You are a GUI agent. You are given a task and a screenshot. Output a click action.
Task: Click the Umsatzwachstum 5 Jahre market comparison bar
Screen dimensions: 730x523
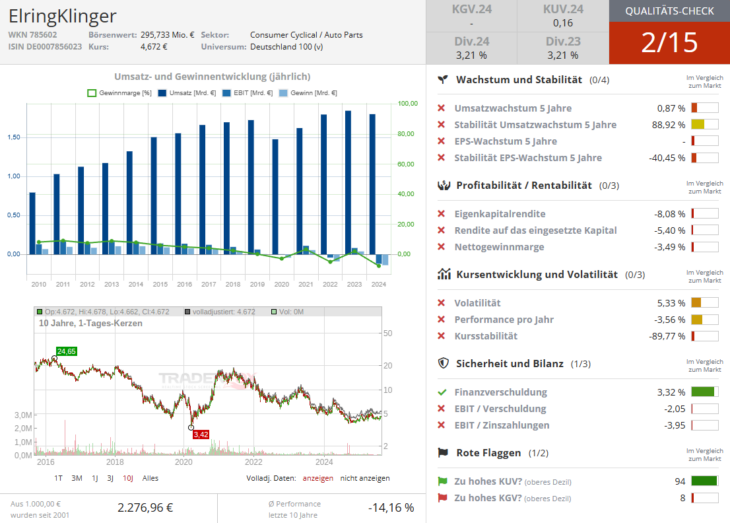tap(705, 108)
